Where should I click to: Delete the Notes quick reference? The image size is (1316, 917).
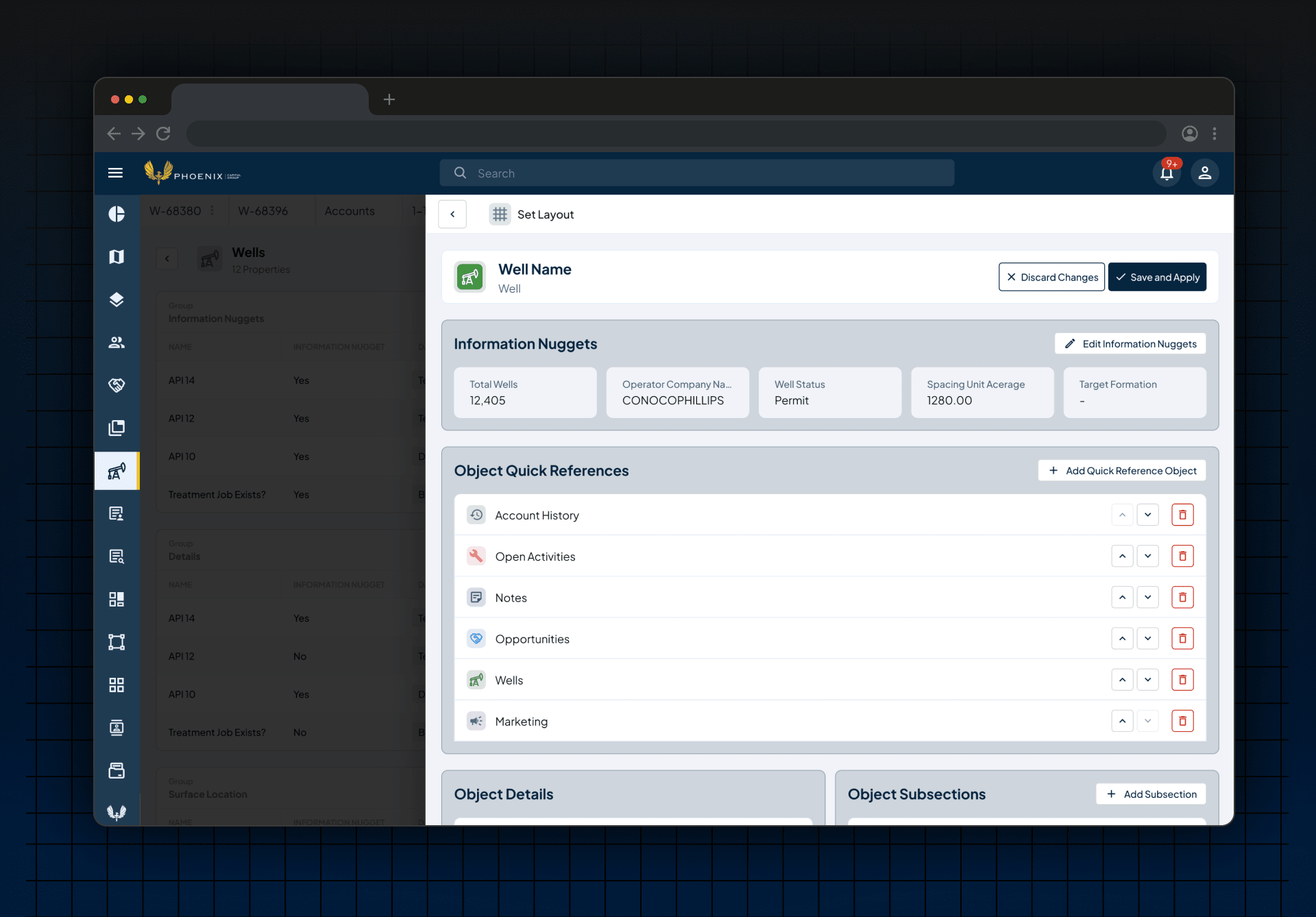click(x=1182, y=597)
